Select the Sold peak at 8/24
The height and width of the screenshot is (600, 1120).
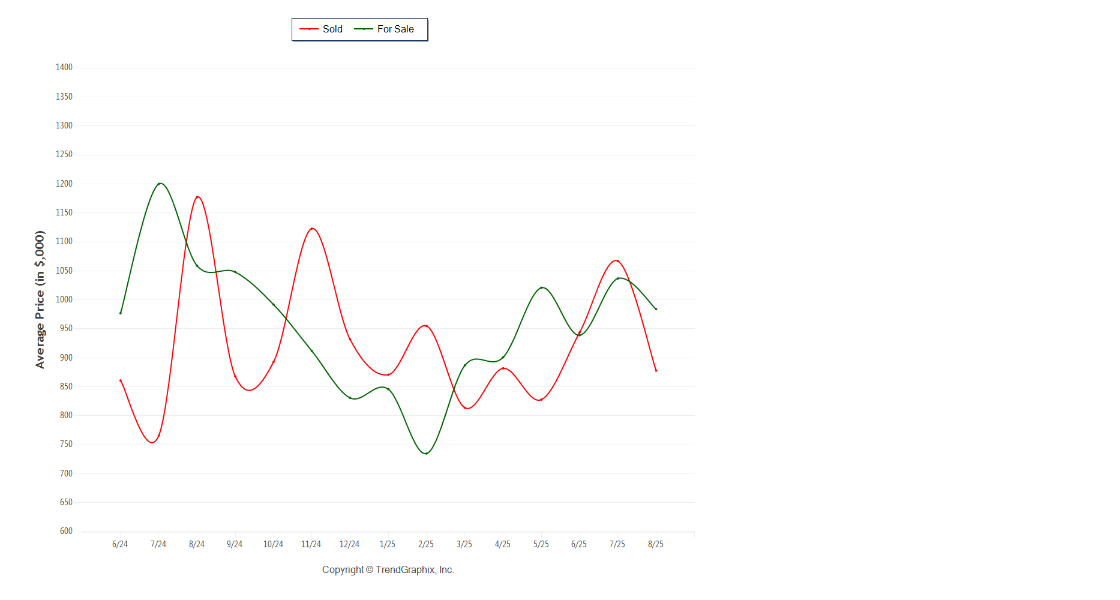click(197, 197)
